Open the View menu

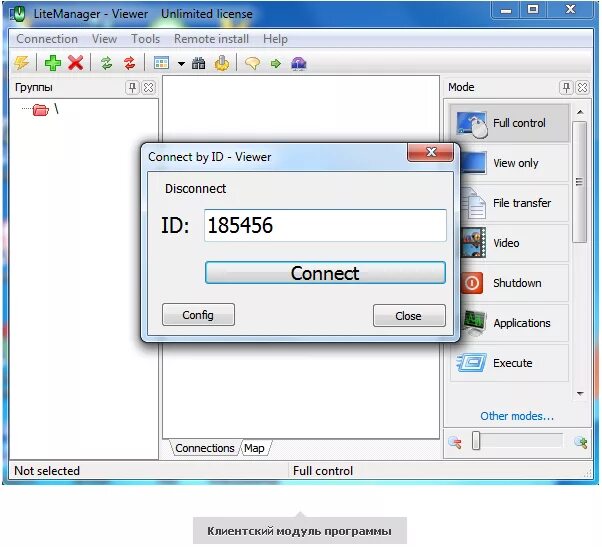click(104, 39)
